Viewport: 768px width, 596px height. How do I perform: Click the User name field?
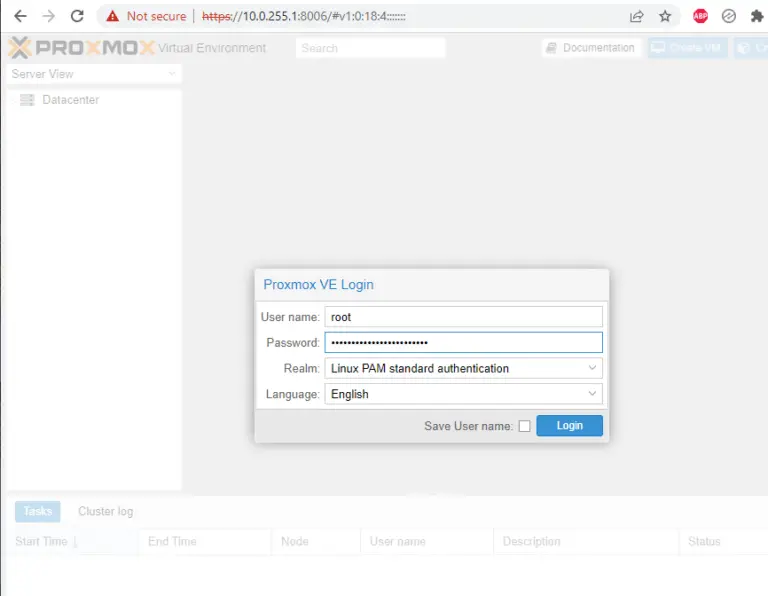[x=463, y=317]
